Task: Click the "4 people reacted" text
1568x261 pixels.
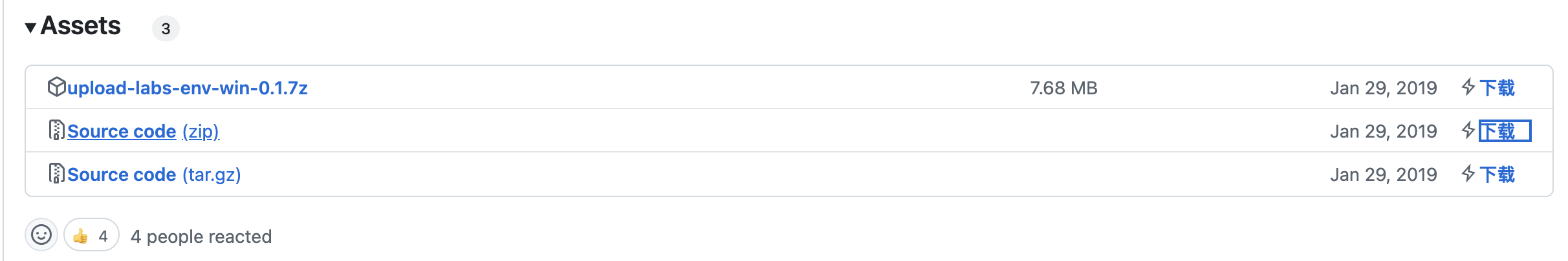Action: coord(201,236)
